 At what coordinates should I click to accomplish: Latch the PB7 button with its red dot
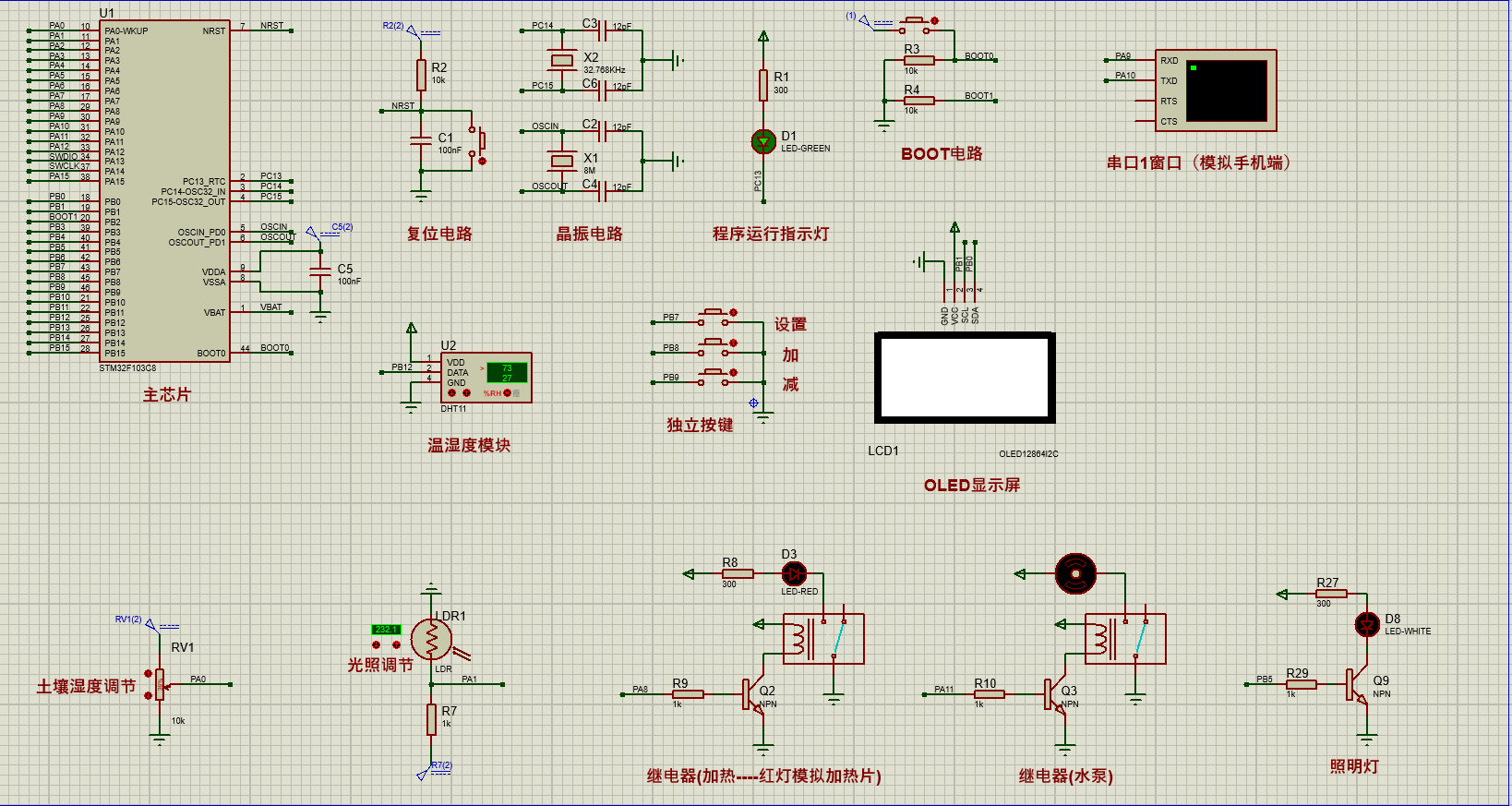(734, 313)
